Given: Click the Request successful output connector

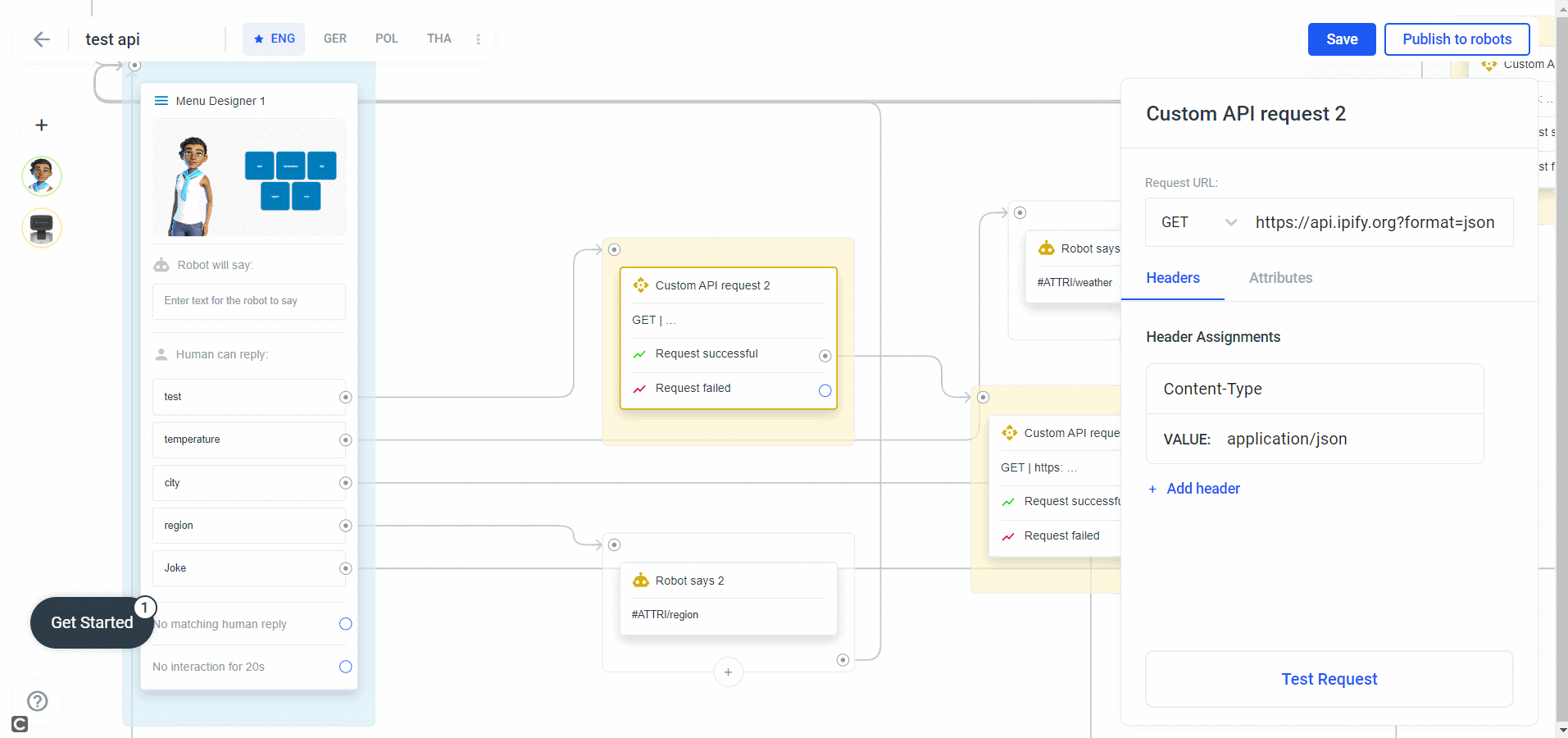Looking at the screenshot, I should pos(825,356).
